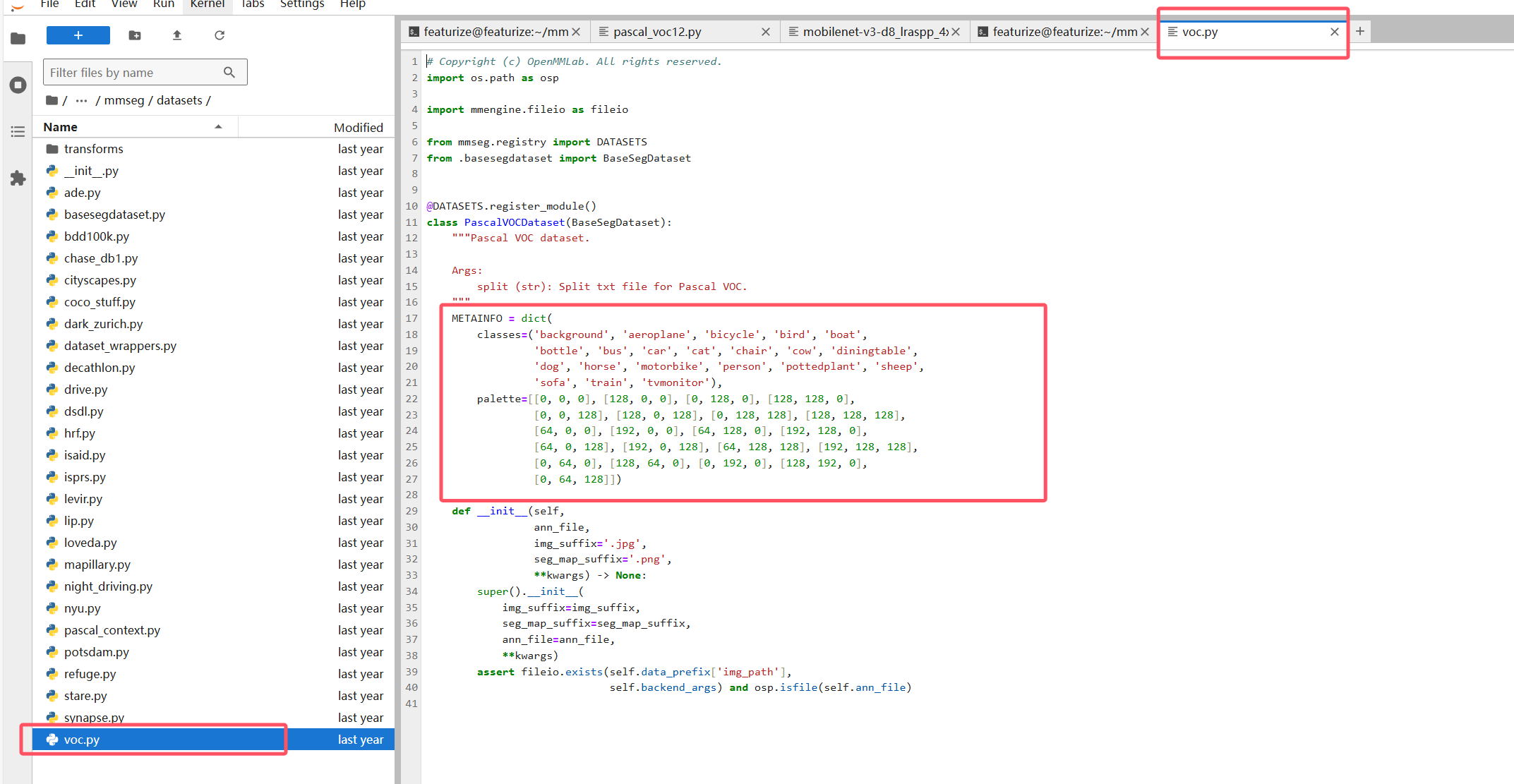Select isprs.py in file list
This screenshot has width=1514, height=784.
tap(213, 477)
